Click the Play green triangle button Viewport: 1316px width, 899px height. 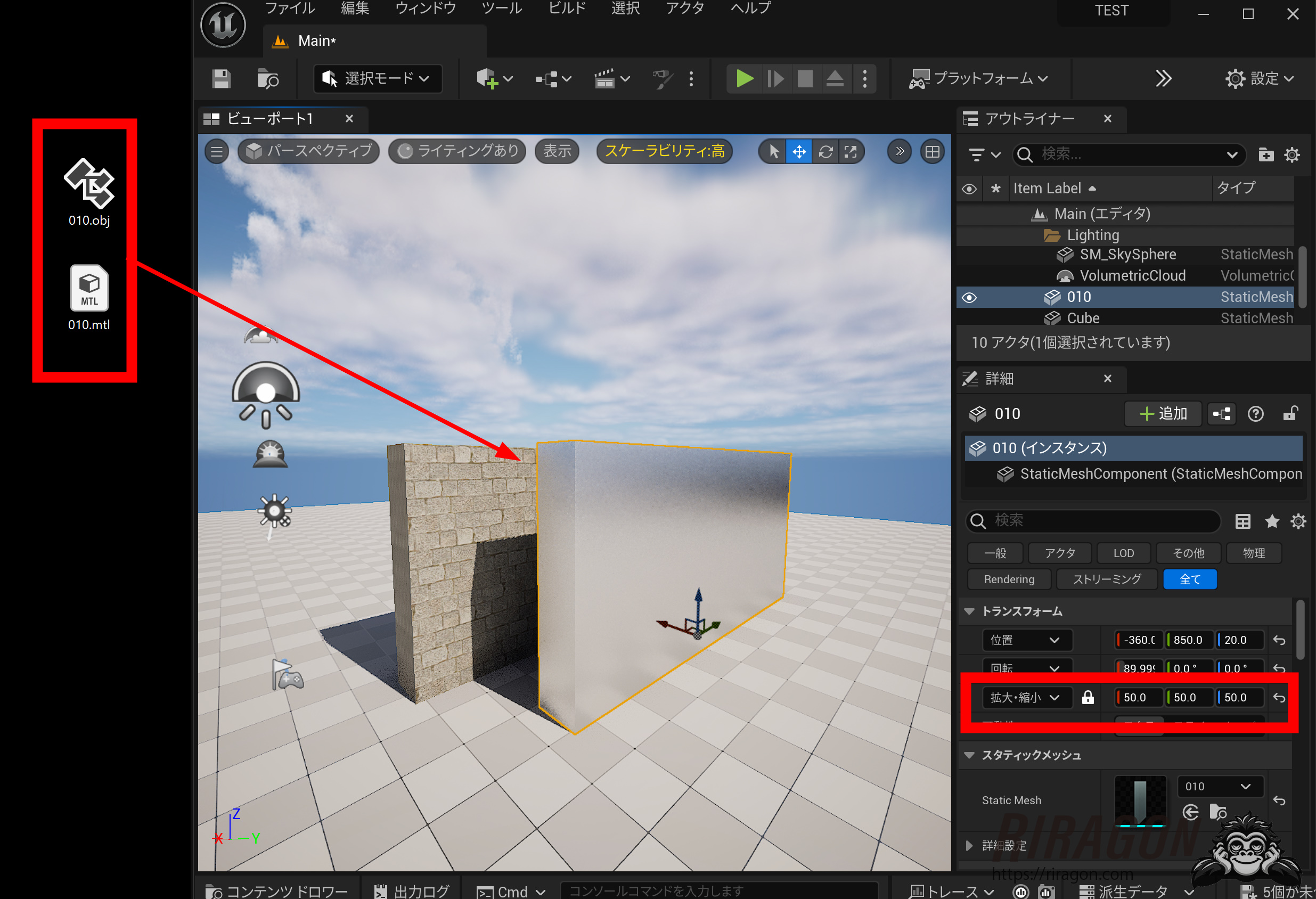pyautogui.click(x=743, y=79)
